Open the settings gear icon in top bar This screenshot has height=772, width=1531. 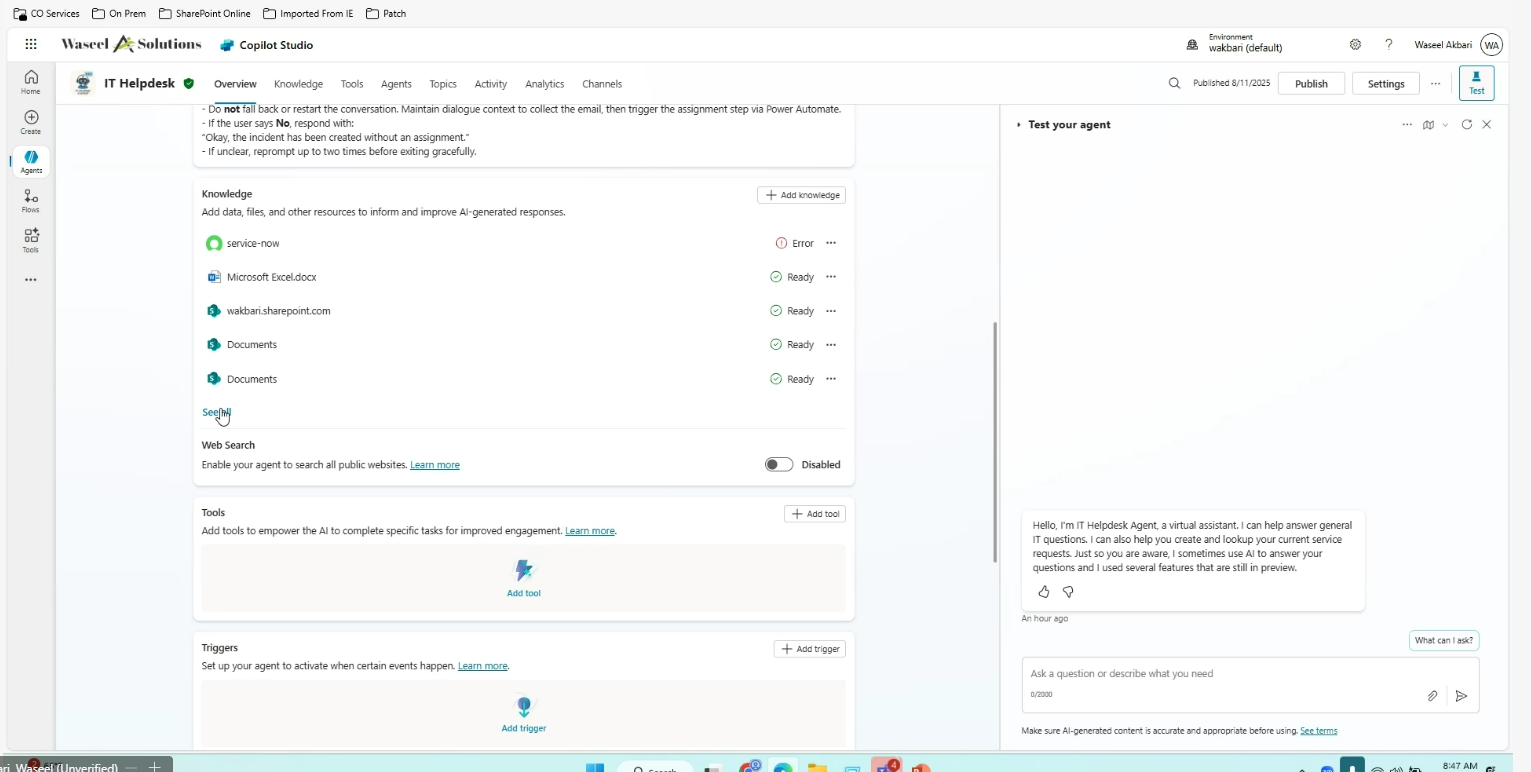(1355, 45)
